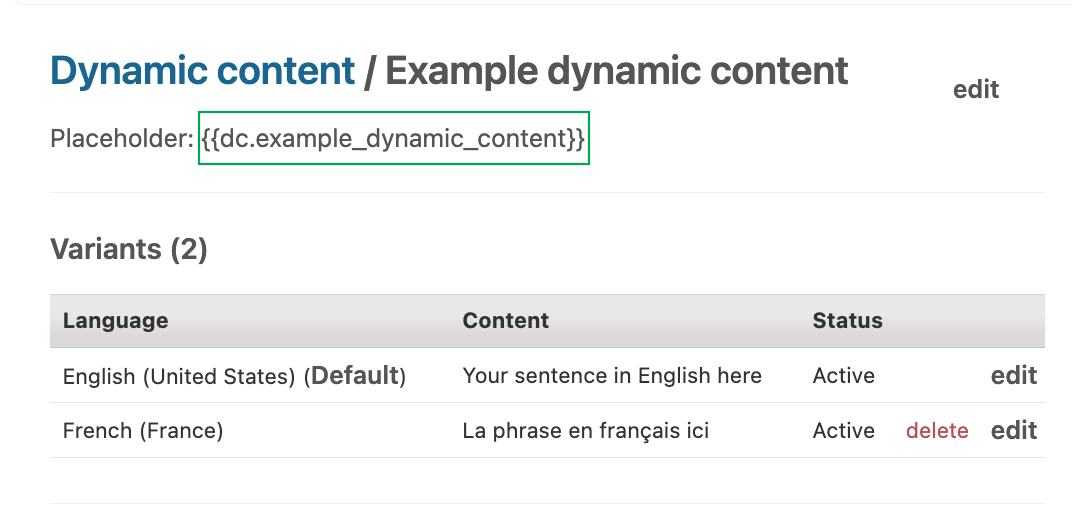Click the Status column header
Viewport: 1072px width, 511px height.
pyautogui.click(x=847, y=320)
